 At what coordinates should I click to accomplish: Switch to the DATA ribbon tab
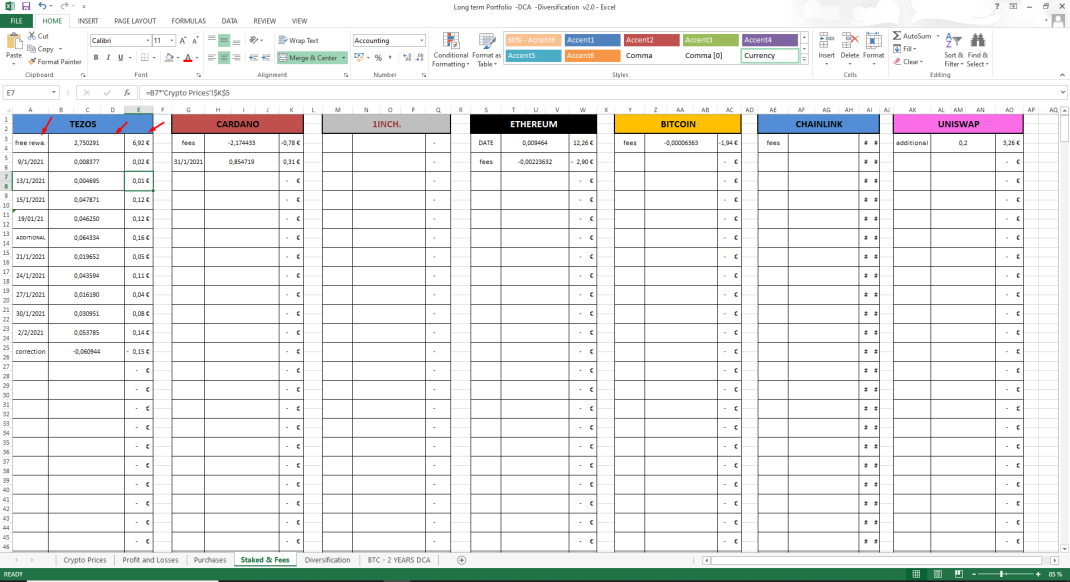tap(229, 21)
